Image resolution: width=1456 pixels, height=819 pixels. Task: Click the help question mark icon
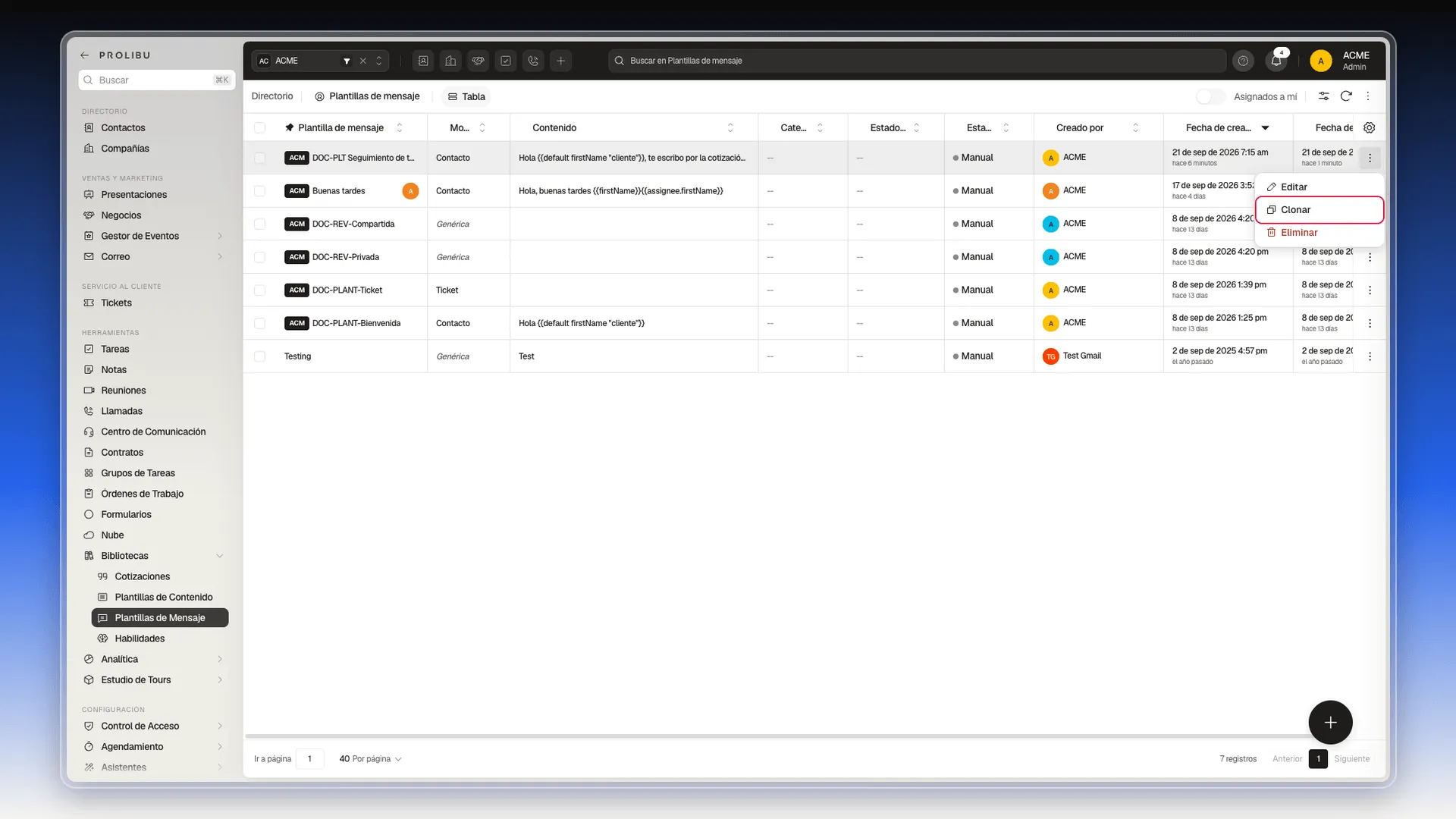tap(1243, 61)
